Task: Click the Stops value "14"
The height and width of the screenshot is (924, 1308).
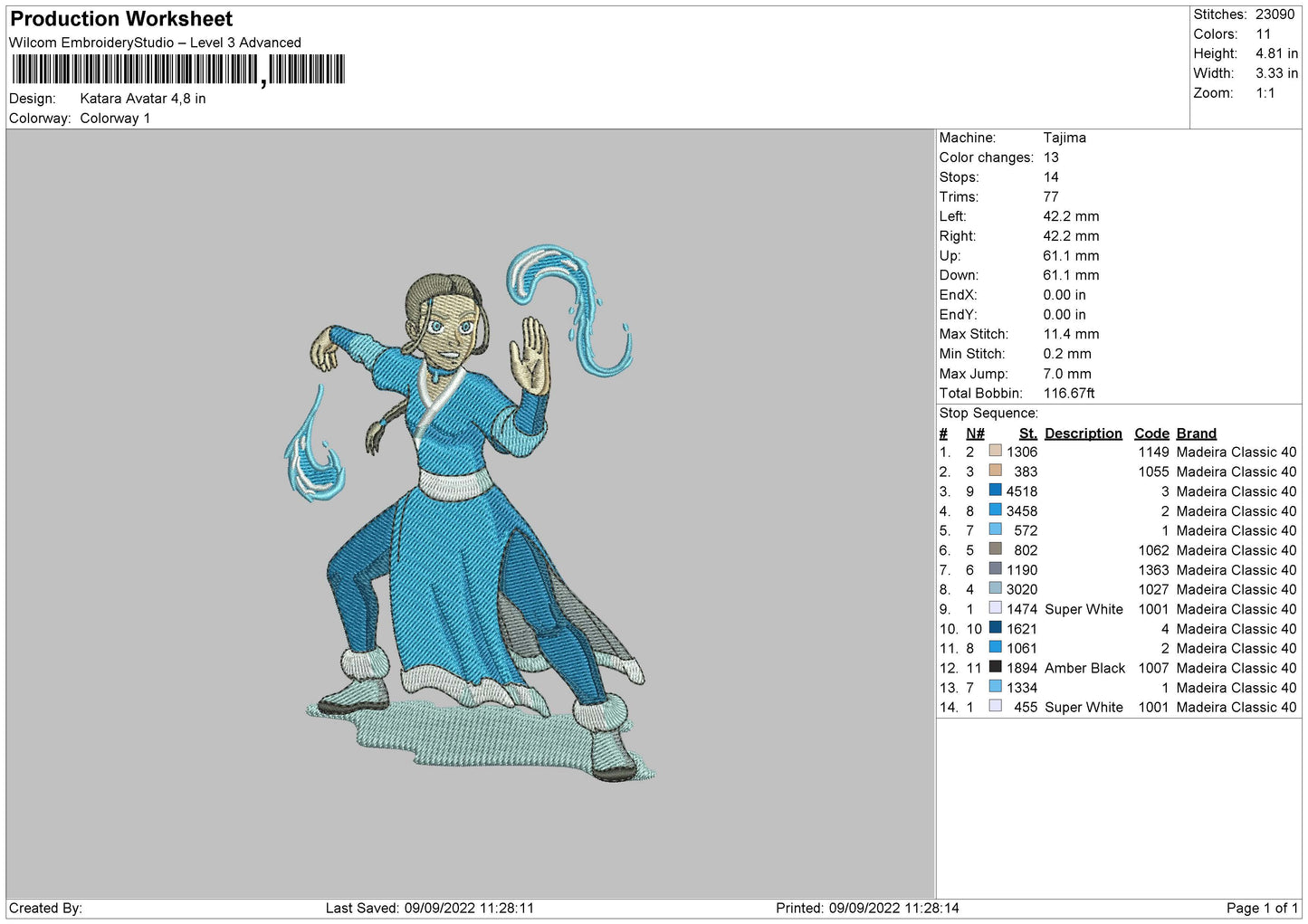Action: [x=1051, y=177]
